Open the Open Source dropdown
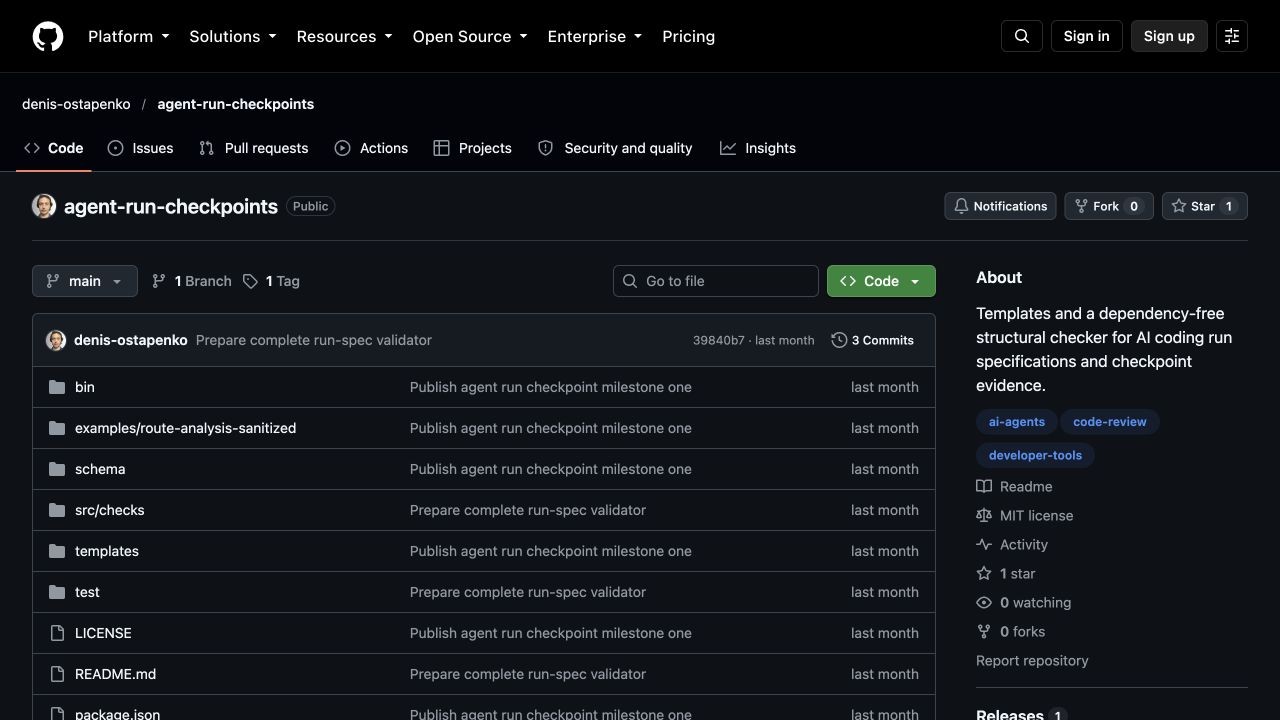Viewport: 1280px width, 720px height. tap(470, 36)
